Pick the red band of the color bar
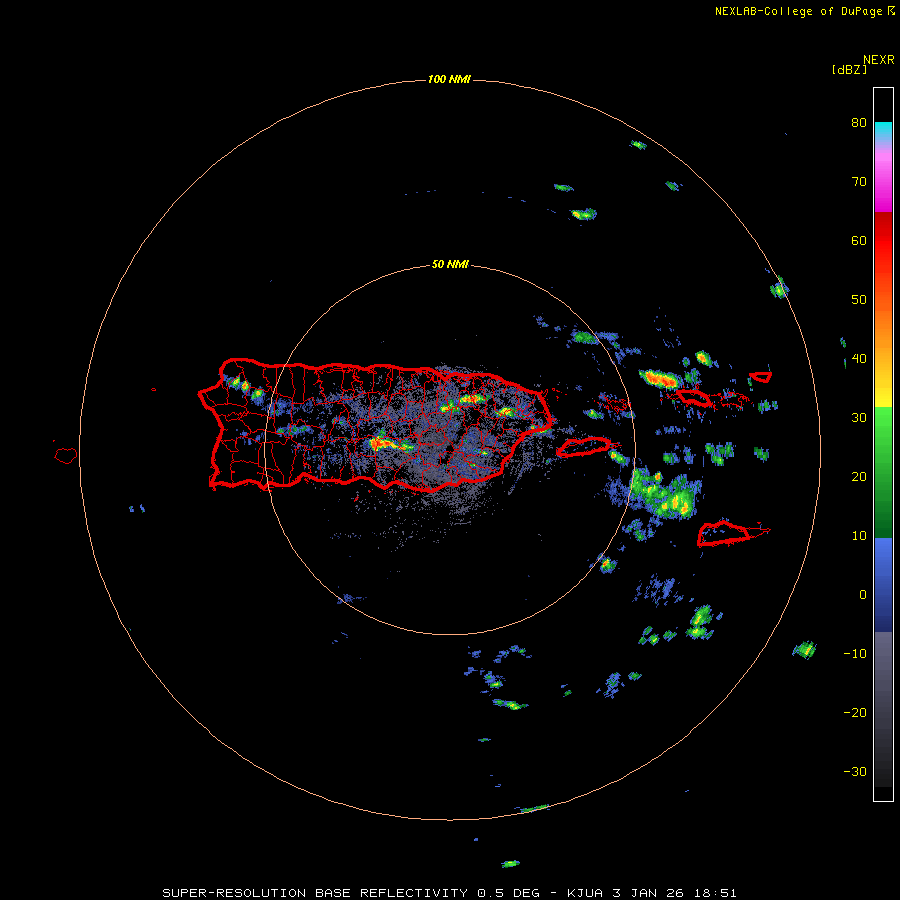Screen dimensions: 900x900 (883, 241)
